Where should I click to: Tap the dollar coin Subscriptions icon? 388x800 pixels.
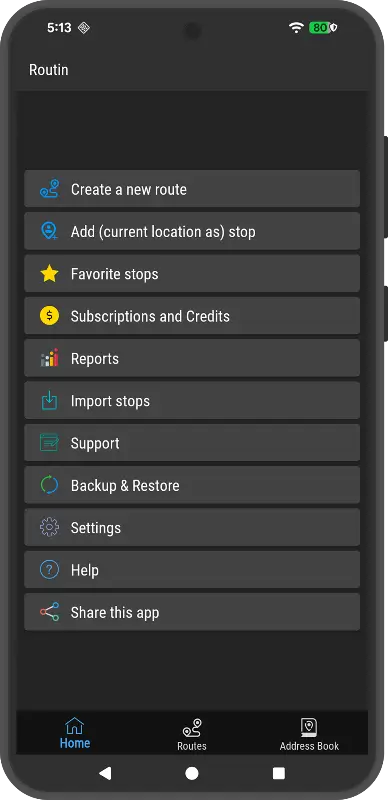(50, 316)
